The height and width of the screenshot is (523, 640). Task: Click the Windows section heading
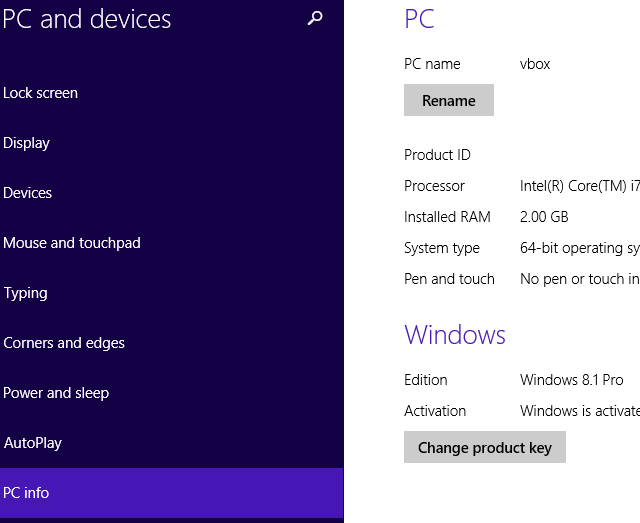coord(455,335)
